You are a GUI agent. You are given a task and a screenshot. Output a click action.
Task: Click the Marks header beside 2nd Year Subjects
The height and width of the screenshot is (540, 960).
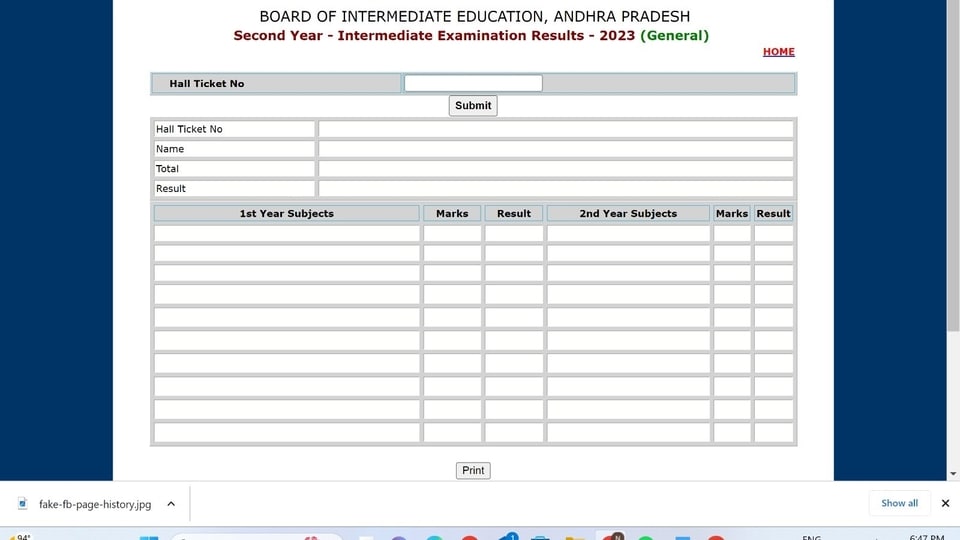[x=732, y=214]
